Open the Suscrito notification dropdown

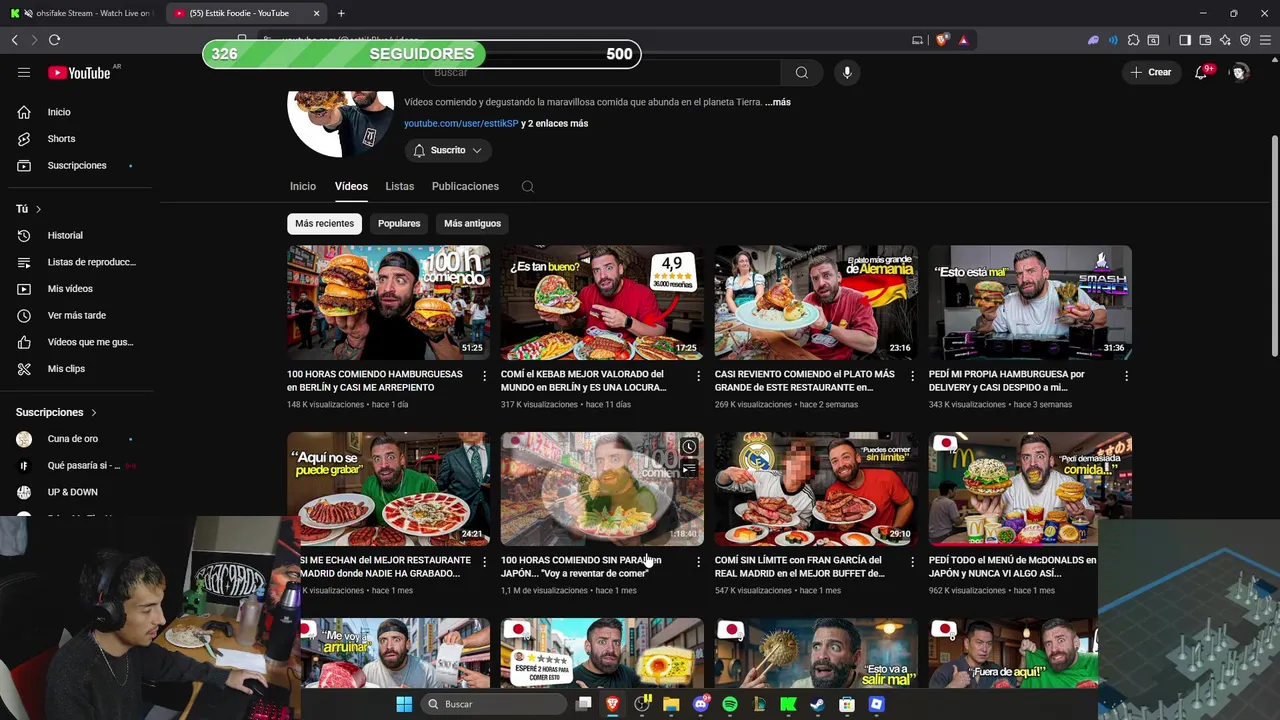(x=448, y=150)
